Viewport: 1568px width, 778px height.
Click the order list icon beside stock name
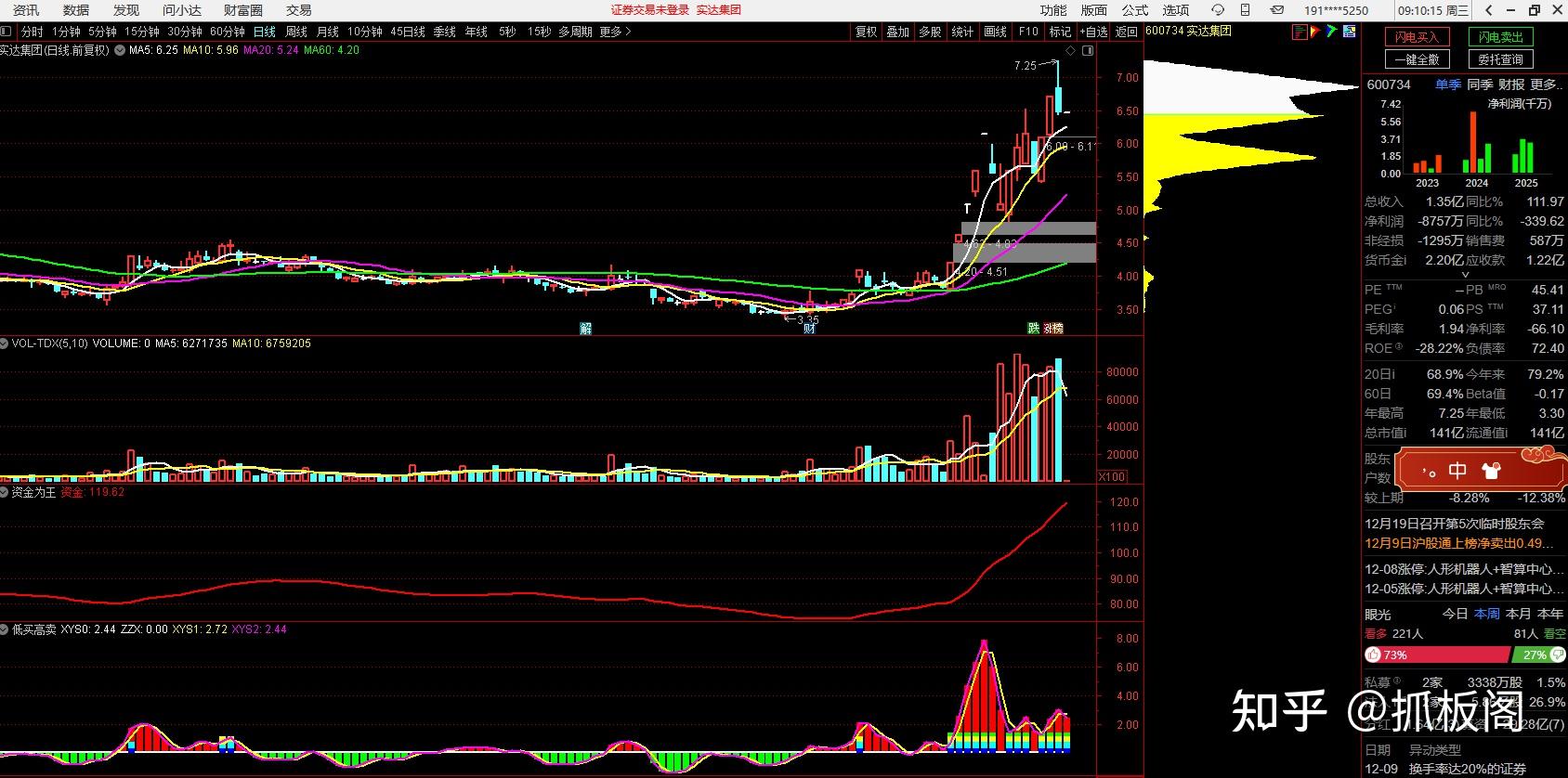1300,32
